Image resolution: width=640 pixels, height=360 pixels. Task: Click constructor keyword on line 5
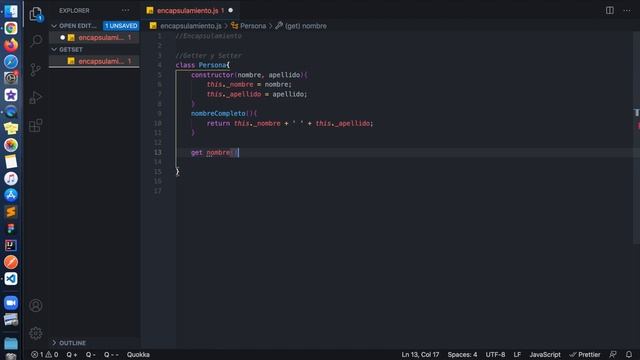tap(212, 75)
